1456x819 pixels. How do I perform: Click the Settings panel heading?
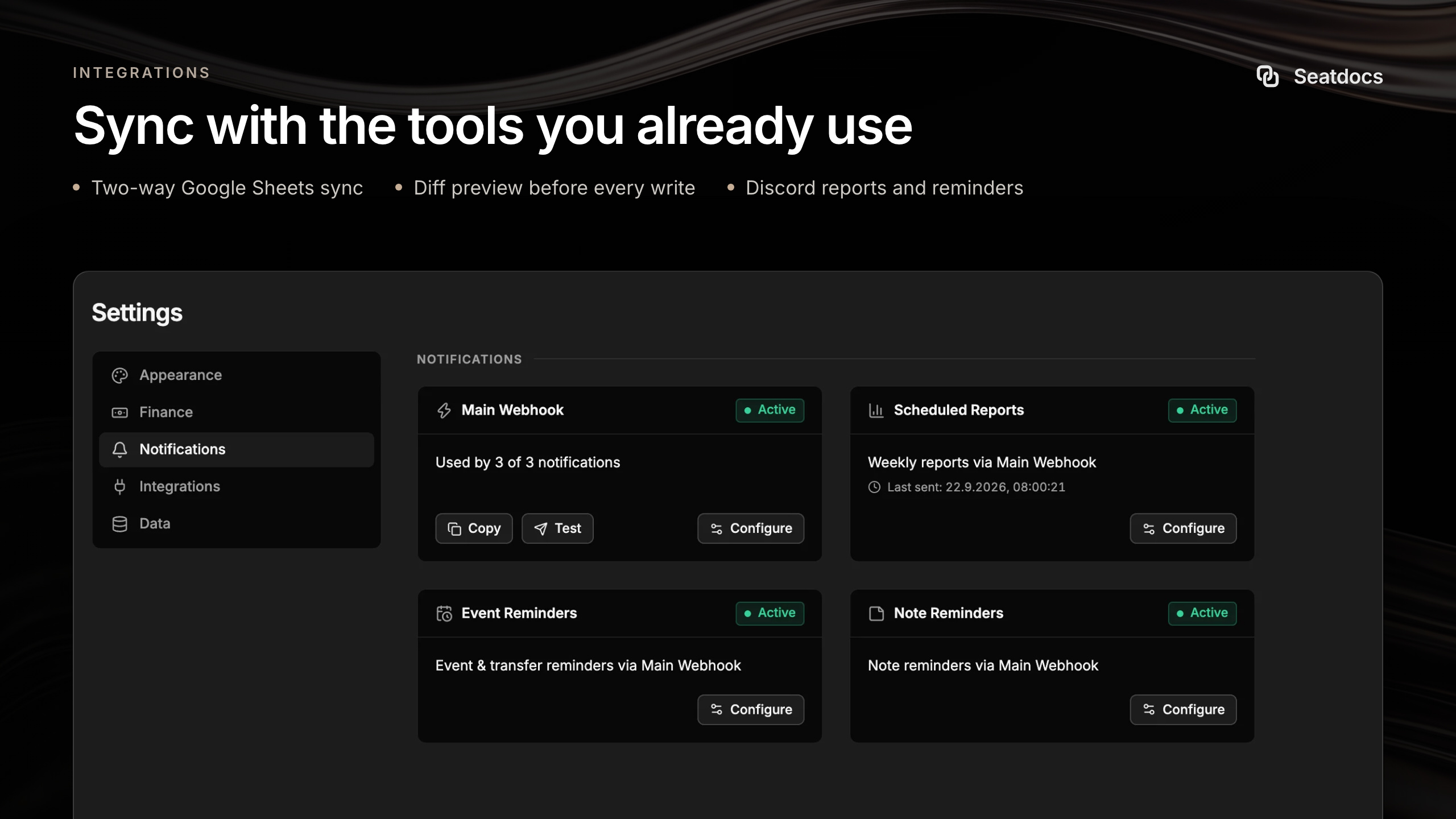click(137, 313)
